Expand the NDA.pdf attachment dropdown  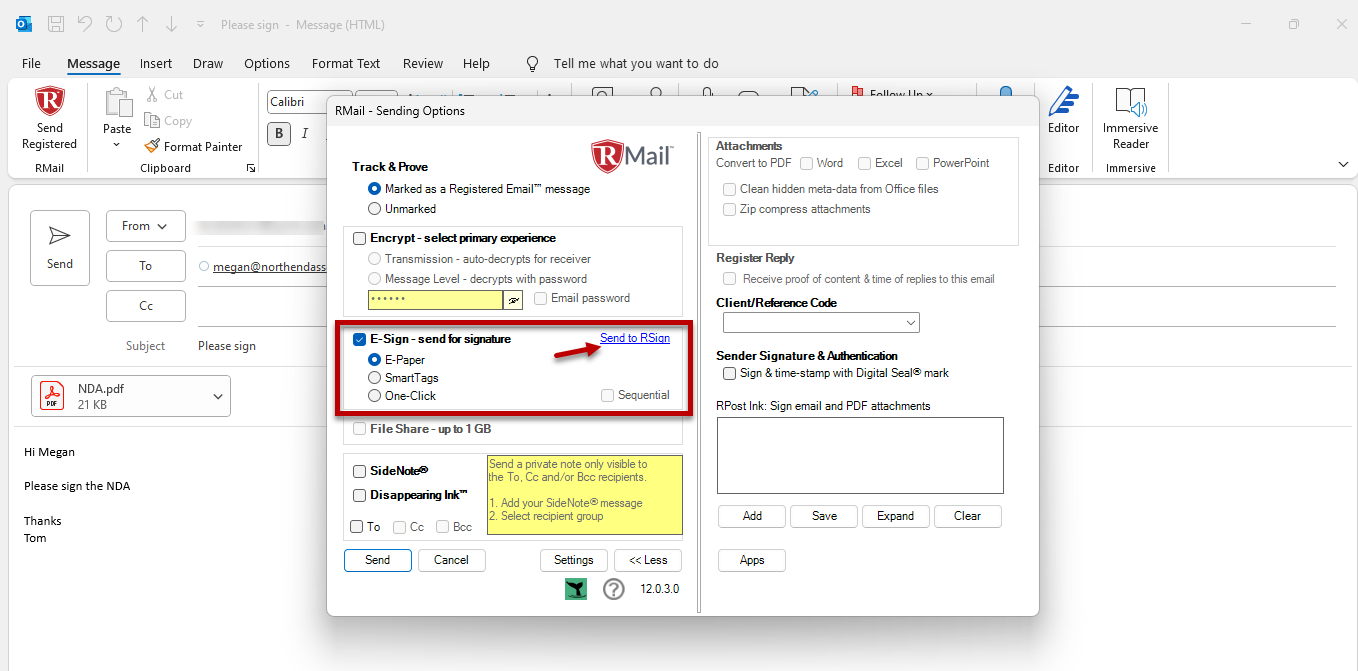click(x=217, y=396)
